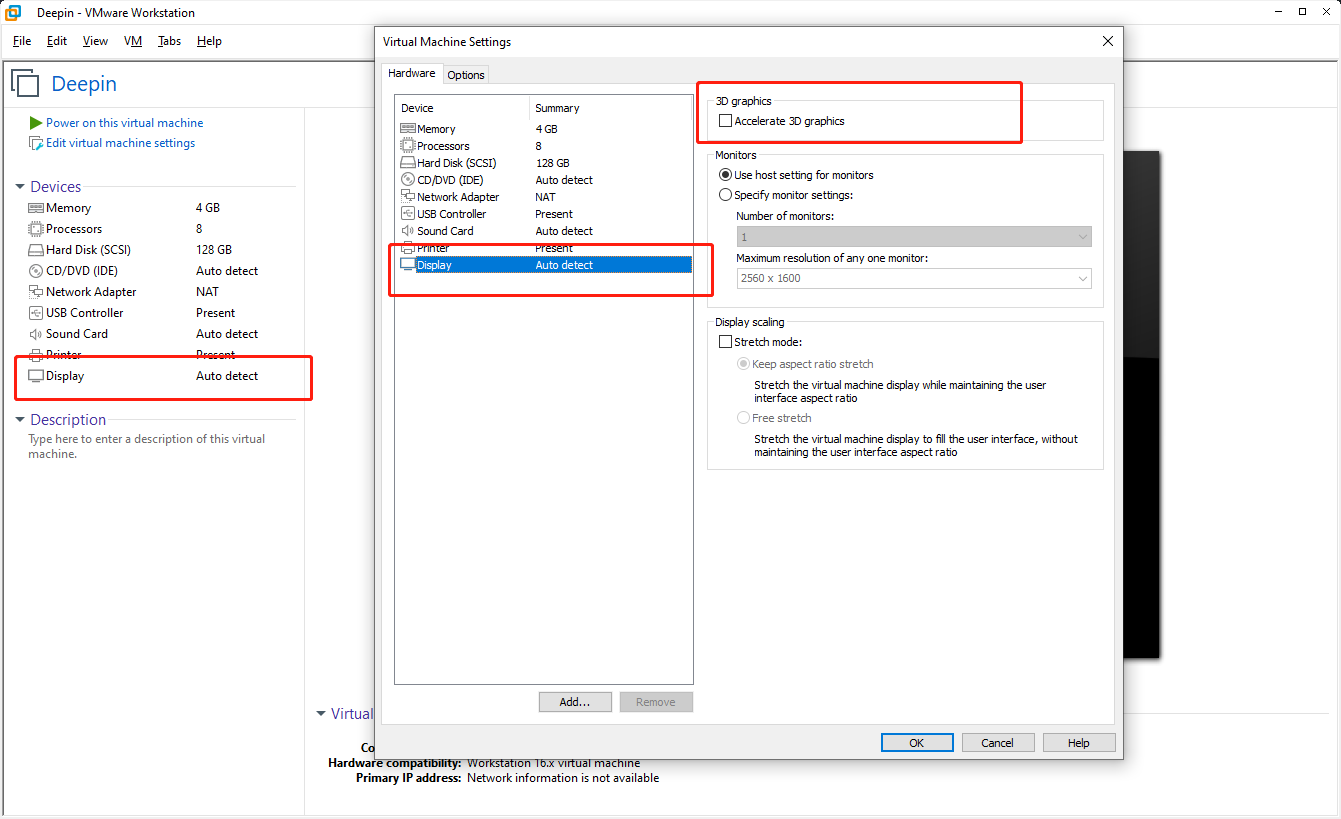Click Sound Card icon in main window Devices
Viewport: 1341px width, 819px height.
click(x=36, y=334)
